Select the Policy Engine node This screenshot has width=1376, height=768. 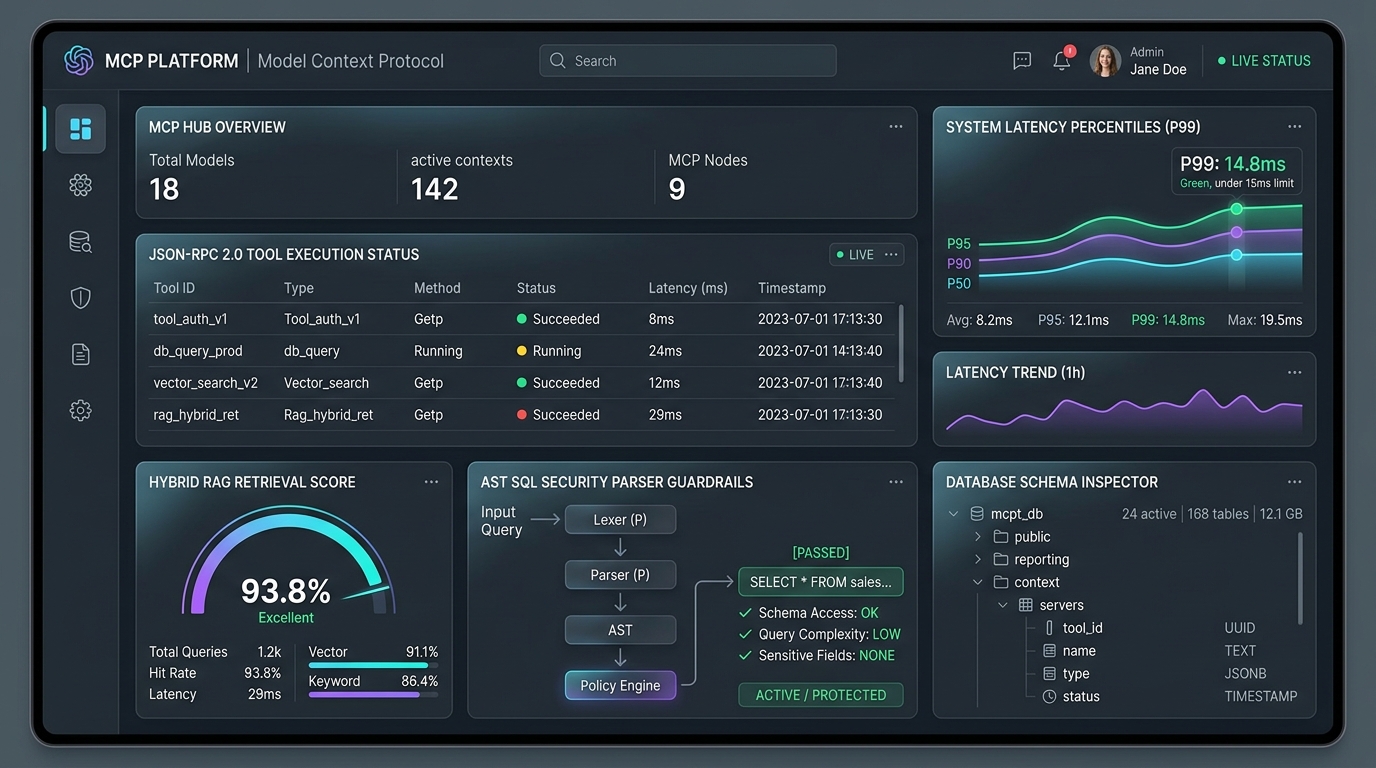pyautogui.click(x=620, y=685)
